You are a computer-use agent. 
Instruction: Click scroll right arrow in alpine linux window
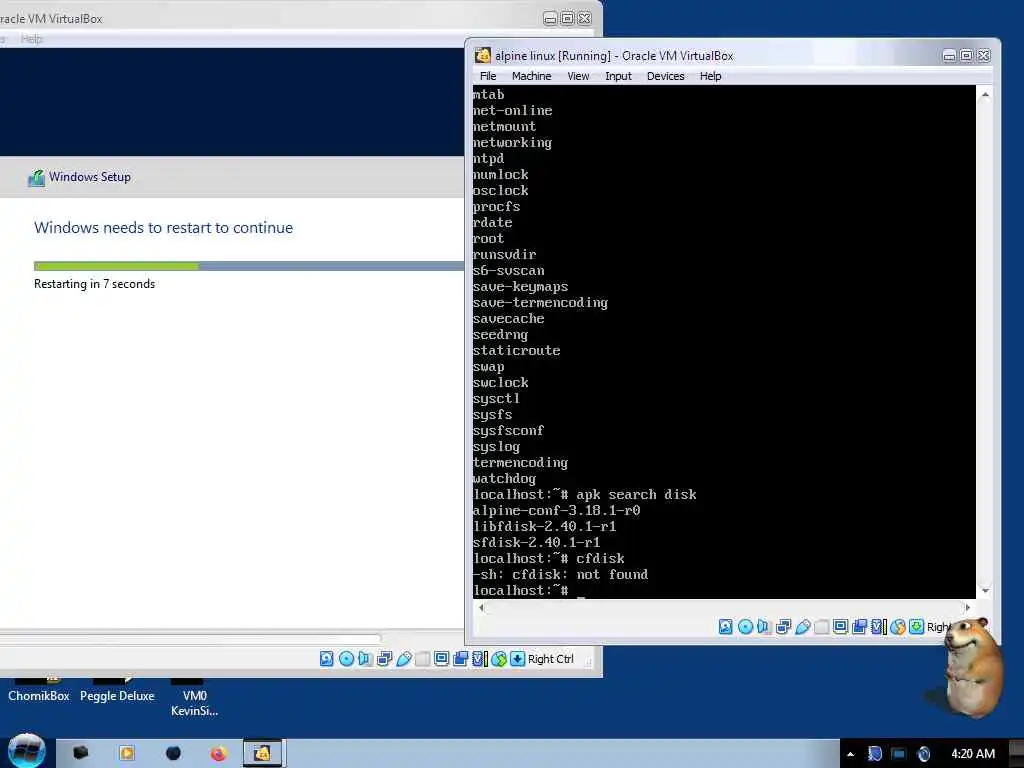tap(967, 607)
